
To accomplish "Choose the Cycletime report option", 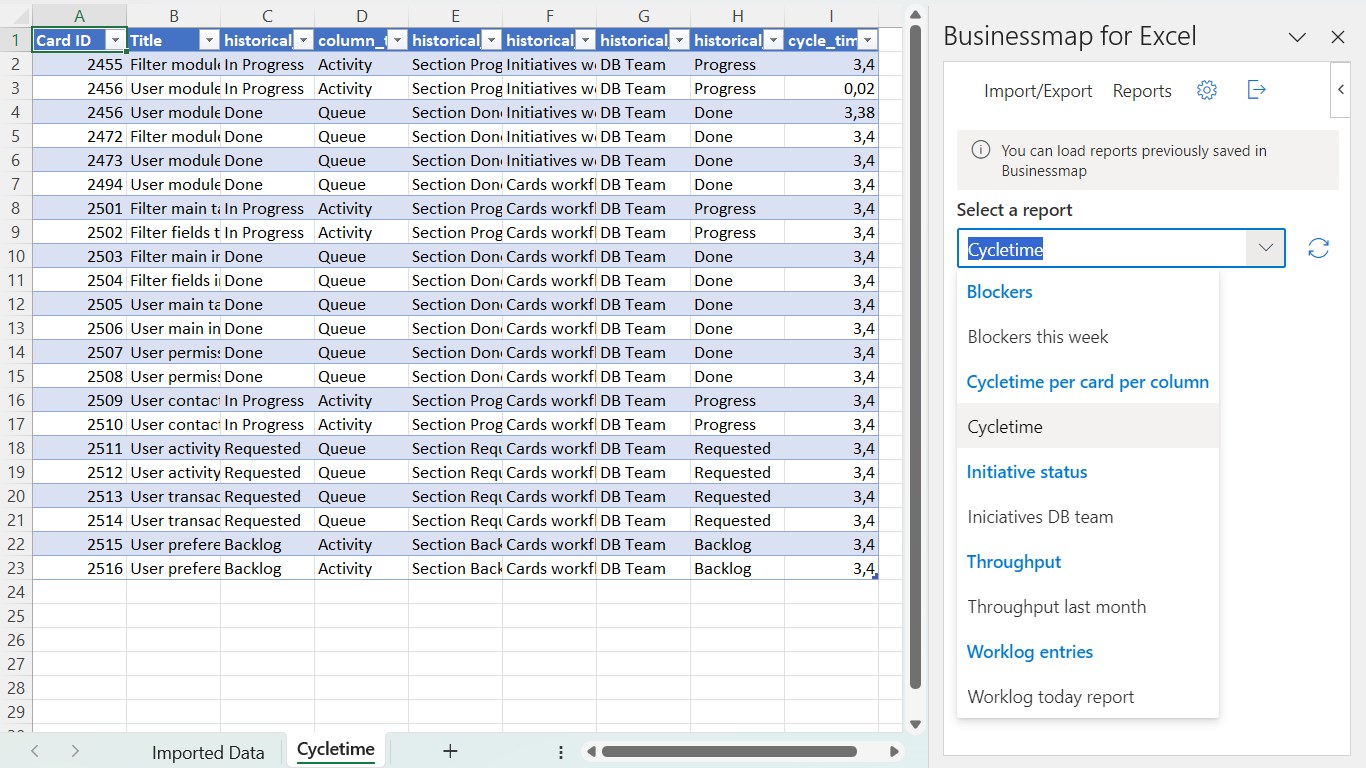I will [1088, 427].
